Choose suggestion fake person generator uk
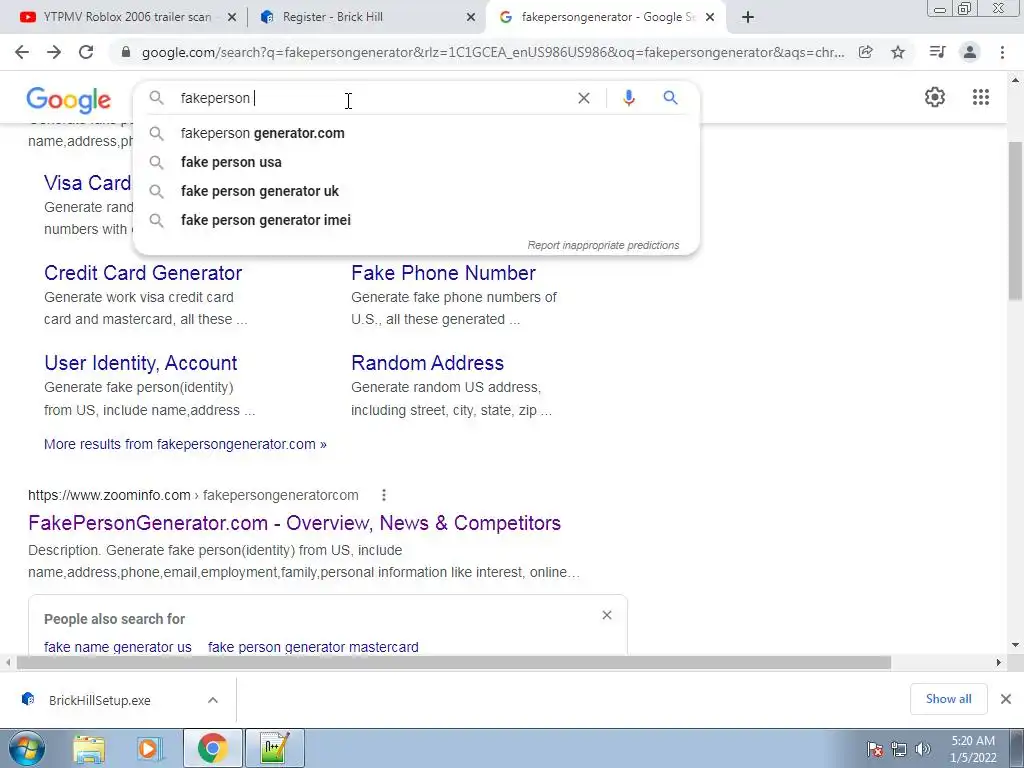The image size is (1024, 768). (417, 191)
